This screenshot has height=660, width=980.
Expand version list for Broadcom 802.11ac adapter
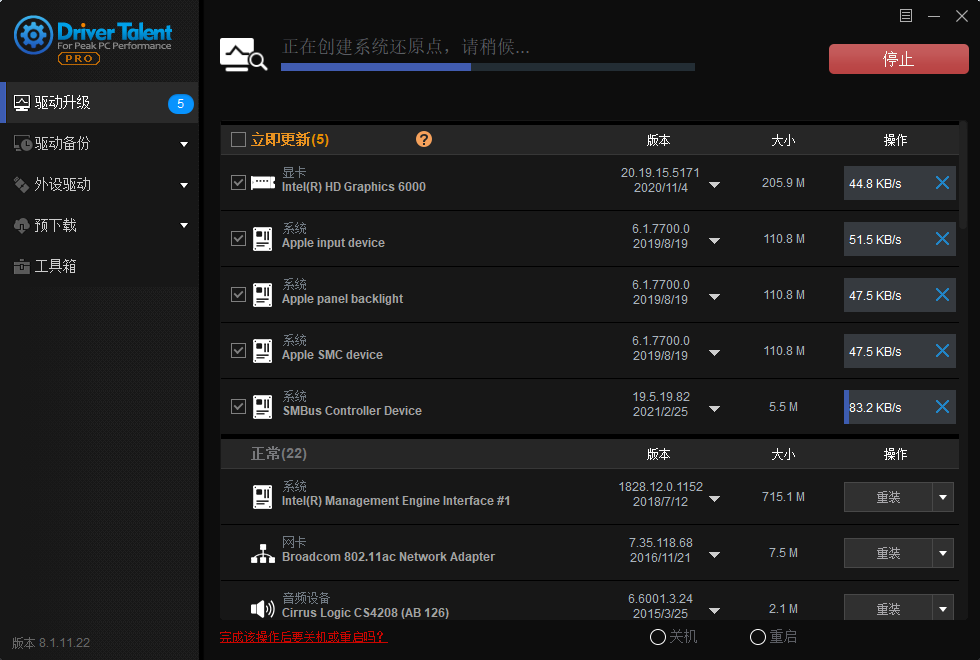click(x=714, y=555)
